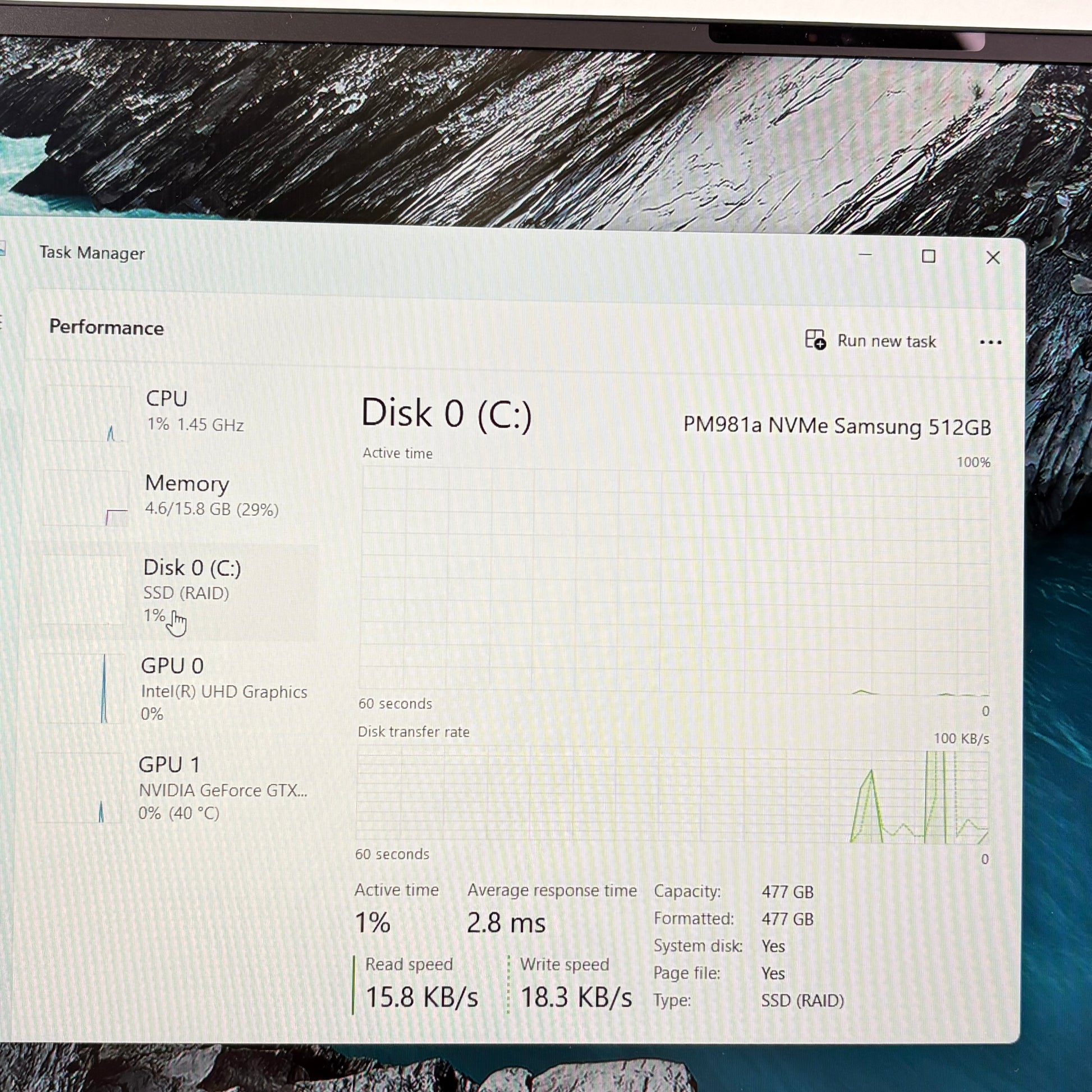The width and height of the screenshot is (1092, 1092).
Task: Click the Run new task label
Action: pyautogui.click(x=886, y=341)
